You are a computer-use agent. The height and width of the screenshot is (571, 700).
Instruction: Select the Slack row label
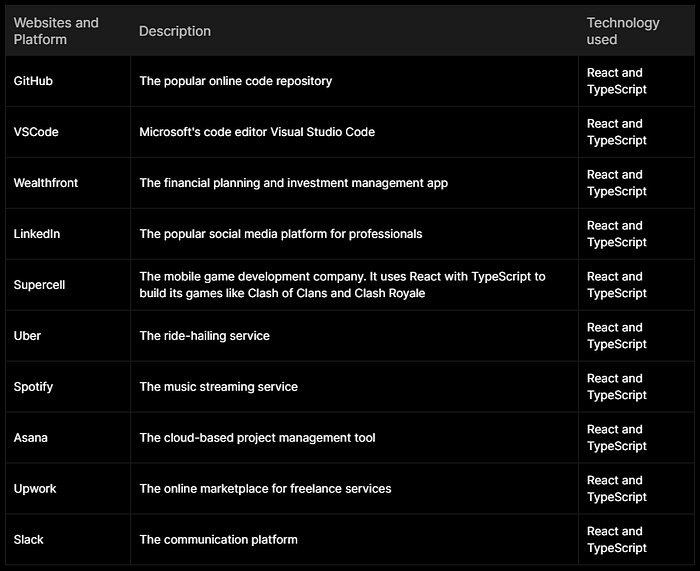[29, 539]
